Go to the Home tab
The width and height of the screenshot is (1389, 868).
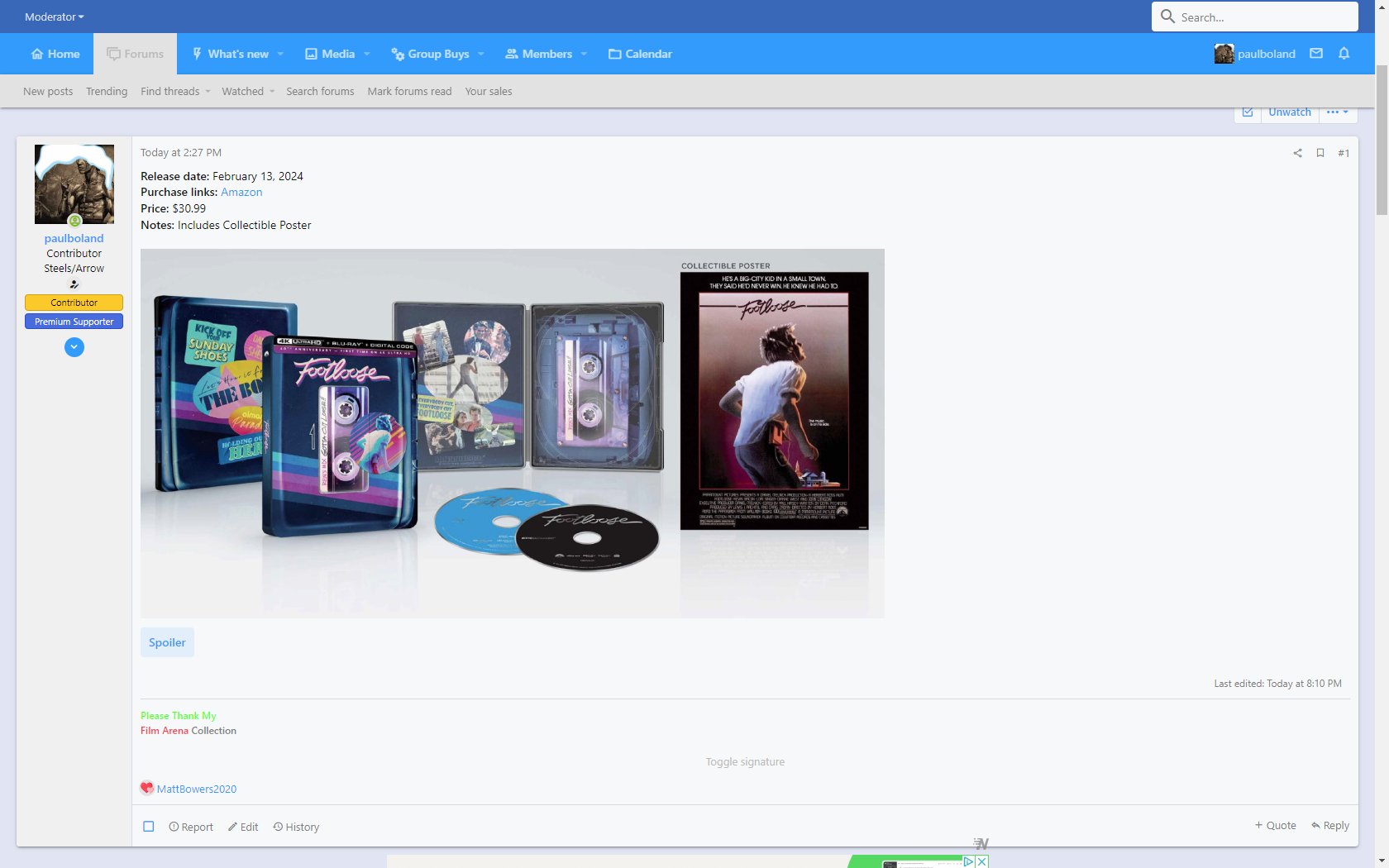pyautogui.click(x=55, y=54)
